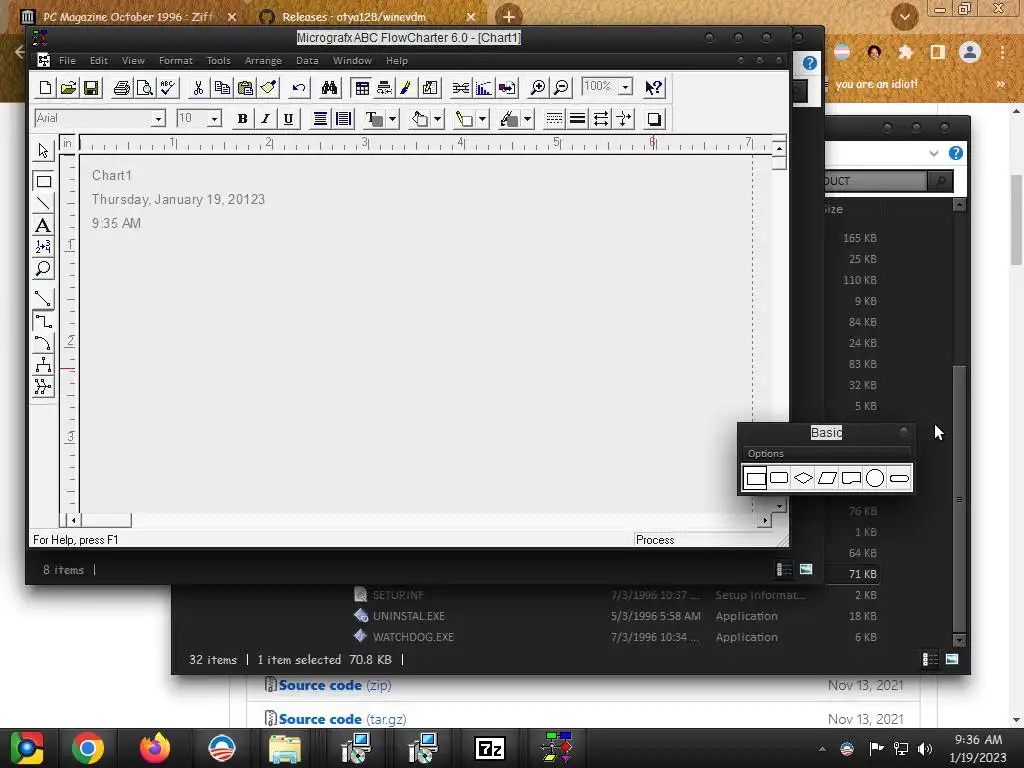Image resolution: width=1024 pixels, height=768 pixels.
Task: Activate the context help arrow icon
Action: click(653, 88)
